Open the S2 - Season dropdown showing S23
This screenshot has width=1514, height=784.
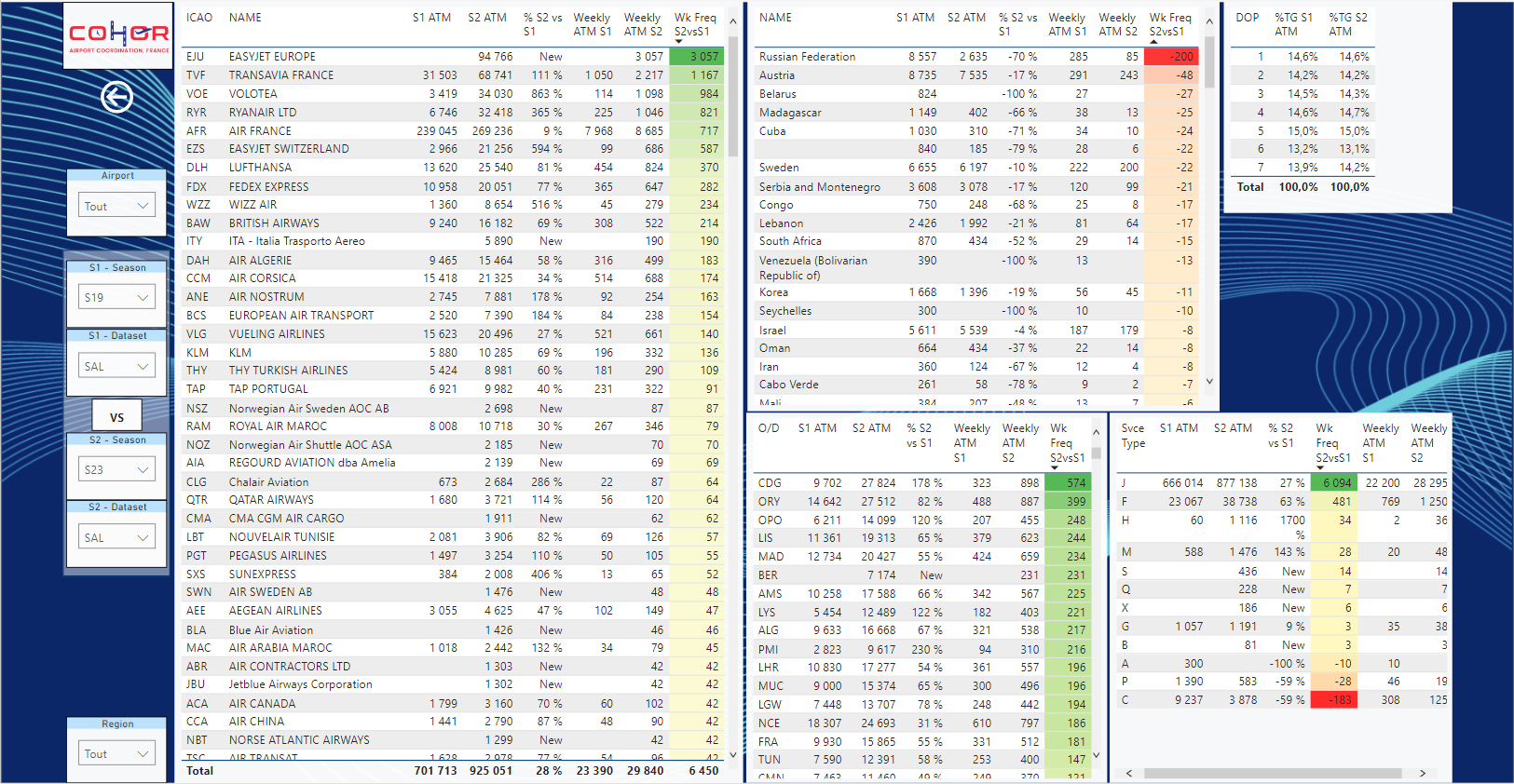116,469
